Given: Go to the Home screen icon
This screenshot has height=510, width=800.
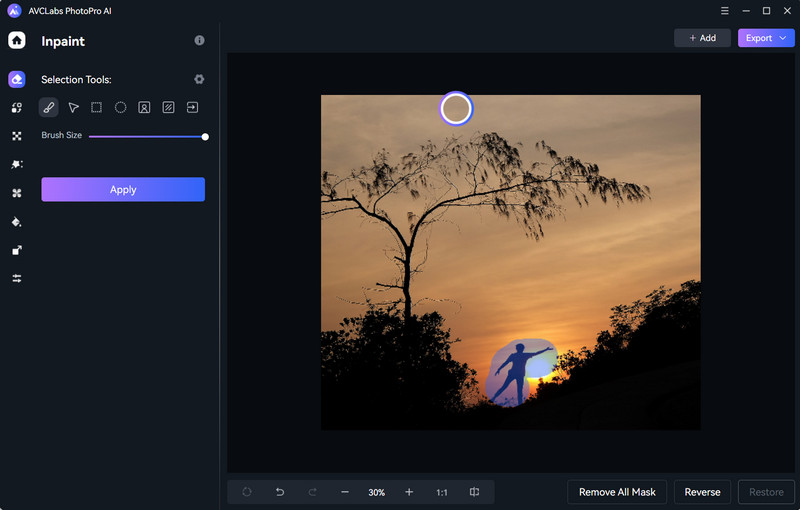Looking at the screenshot, I should [x=16, y=40].
